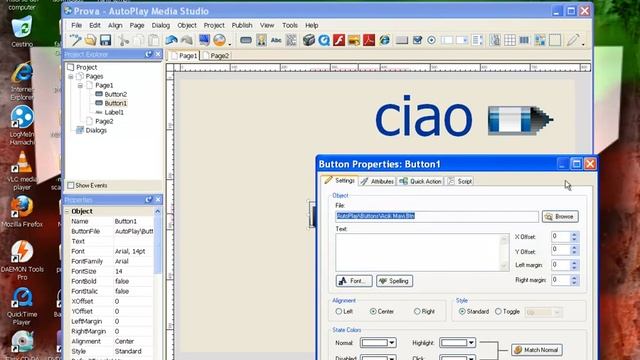The image size is (640, 360).
Task: Insert a Video object camera icon
Action: click(309, 40)
